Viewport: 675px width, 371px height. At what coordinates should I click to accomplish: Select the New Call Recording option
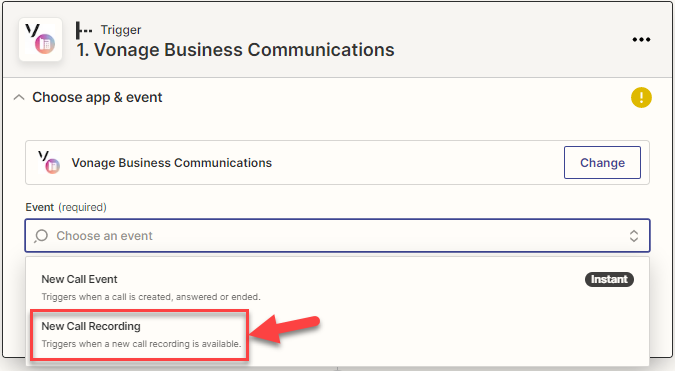point(139,335)
